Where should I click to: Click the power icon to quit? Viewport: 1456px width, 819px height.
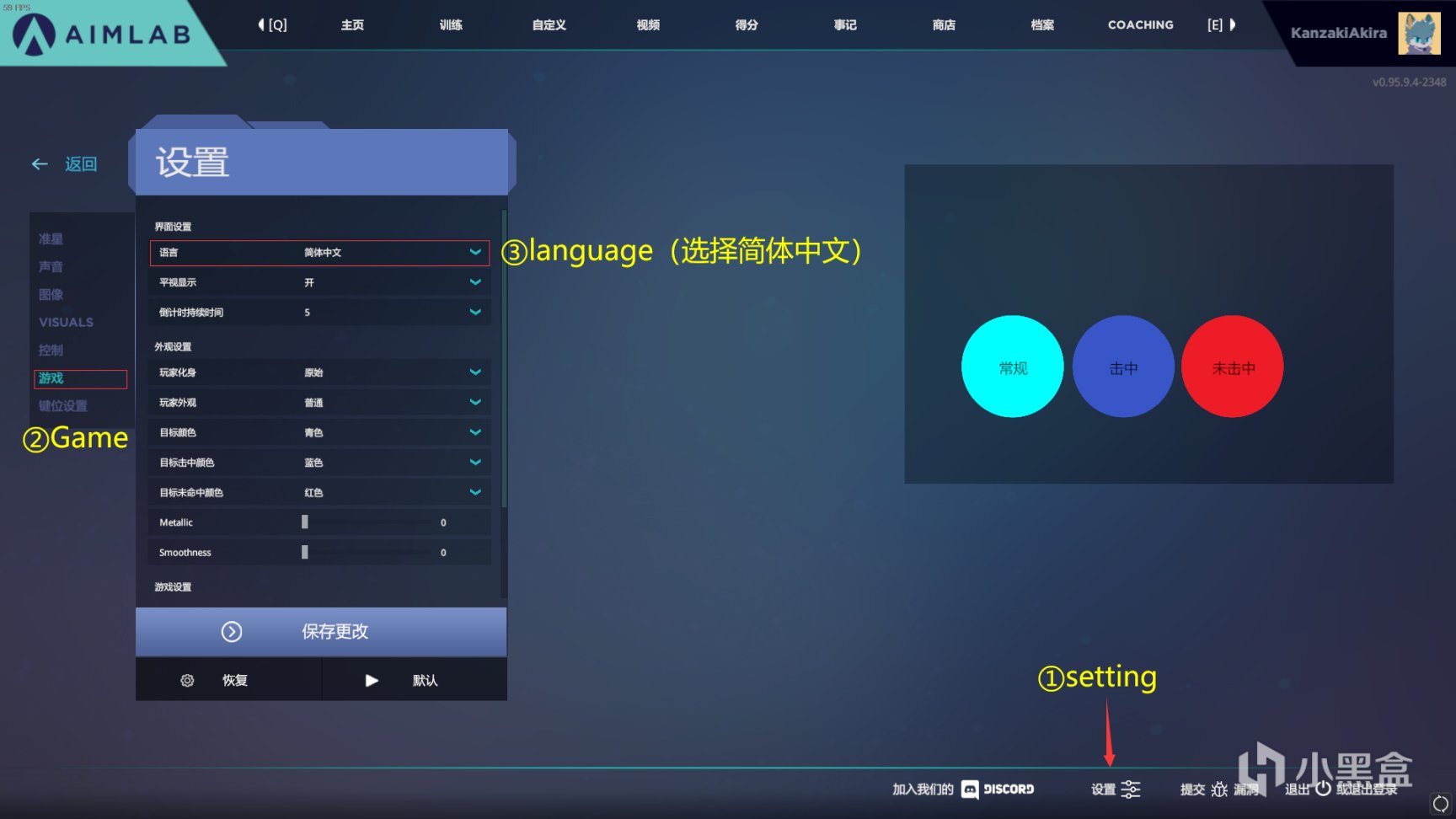(x=1323, y=789)
